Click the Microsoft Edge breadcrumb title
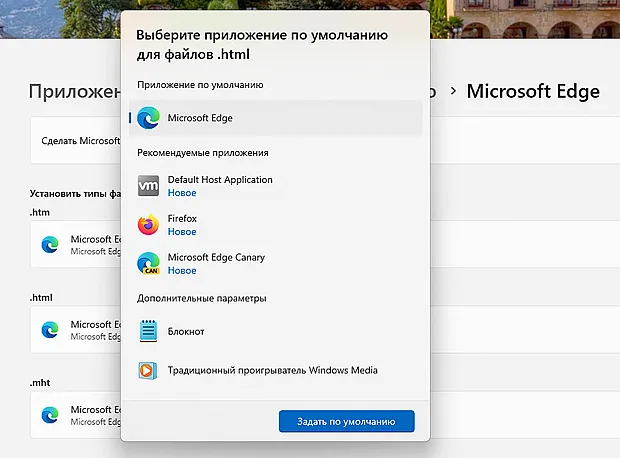 (533, 91)
